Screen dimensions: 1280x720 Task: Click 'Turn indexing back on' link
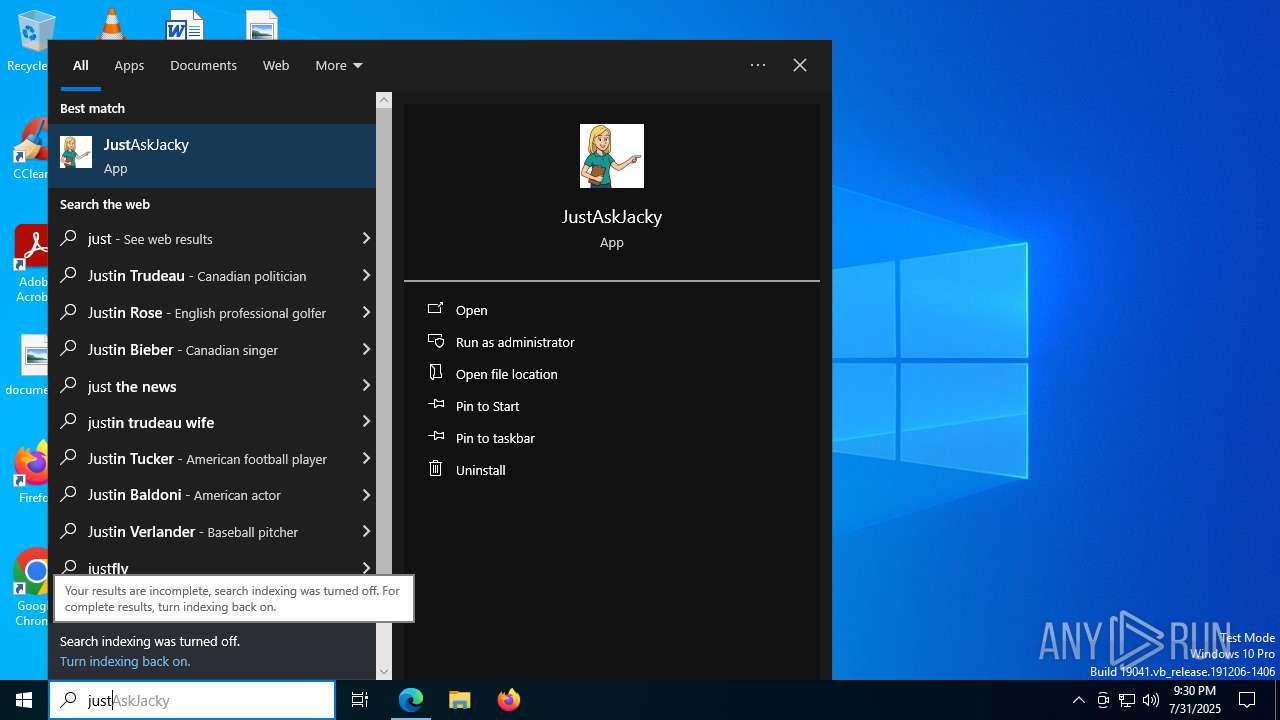click(125, 661)
